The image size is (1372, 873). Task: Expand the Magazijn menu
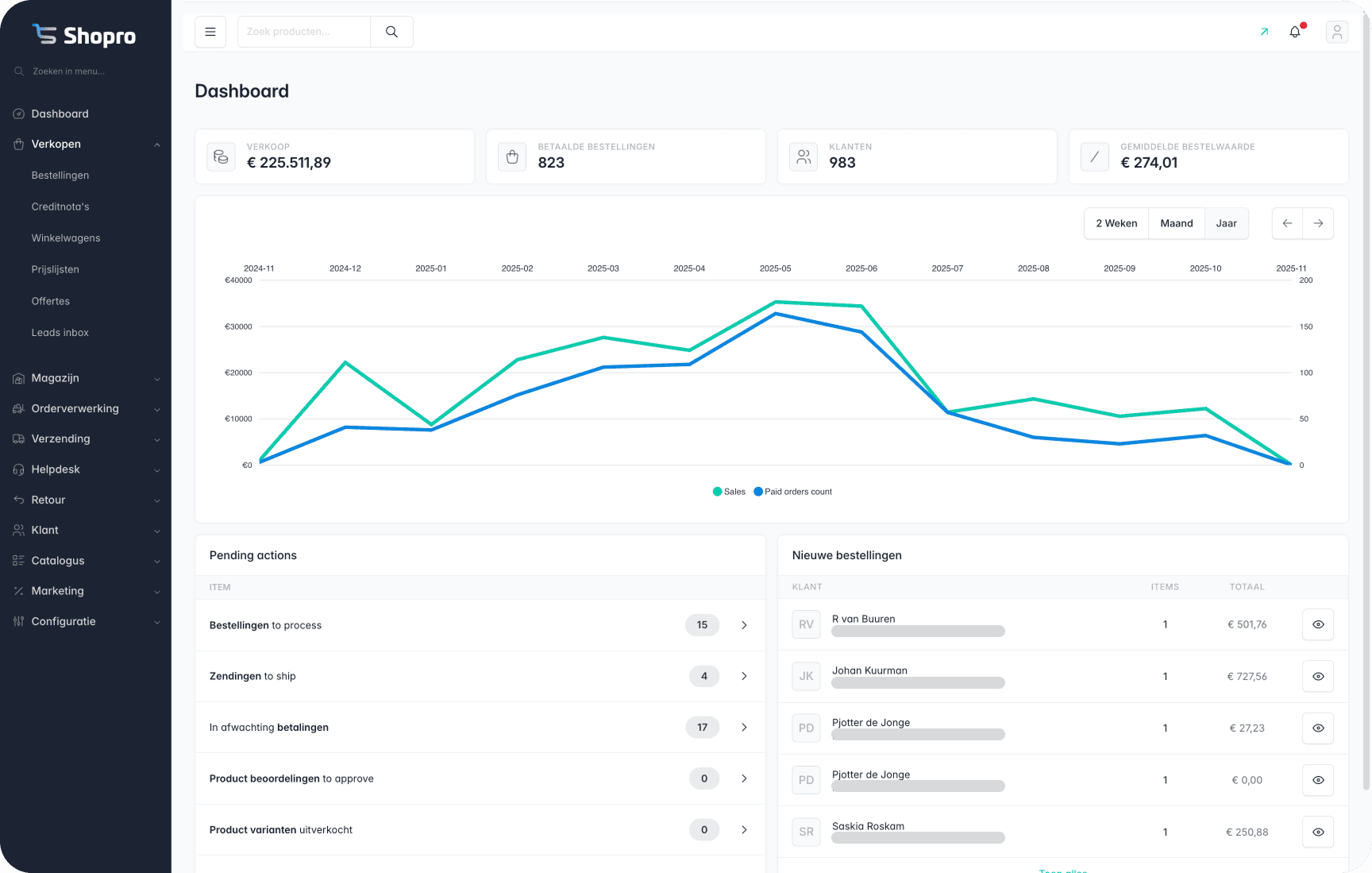[157, 379]
